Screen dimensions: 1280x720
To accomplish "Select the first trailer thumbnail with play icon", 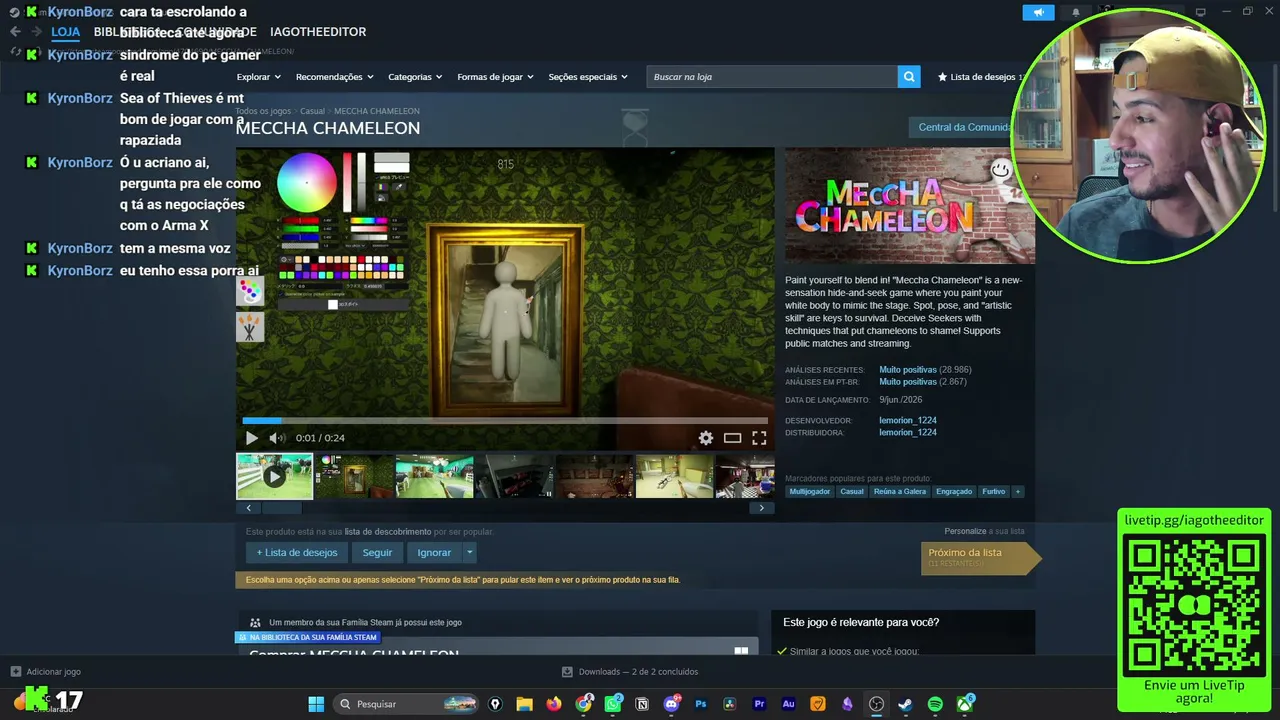I will point(274,476).
